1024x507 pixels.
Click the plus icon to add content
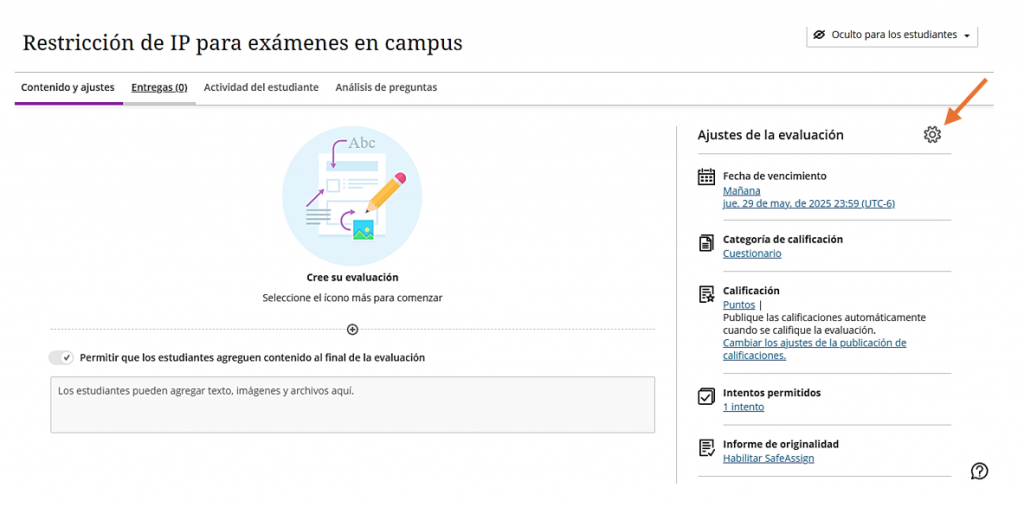pos(353,329)
